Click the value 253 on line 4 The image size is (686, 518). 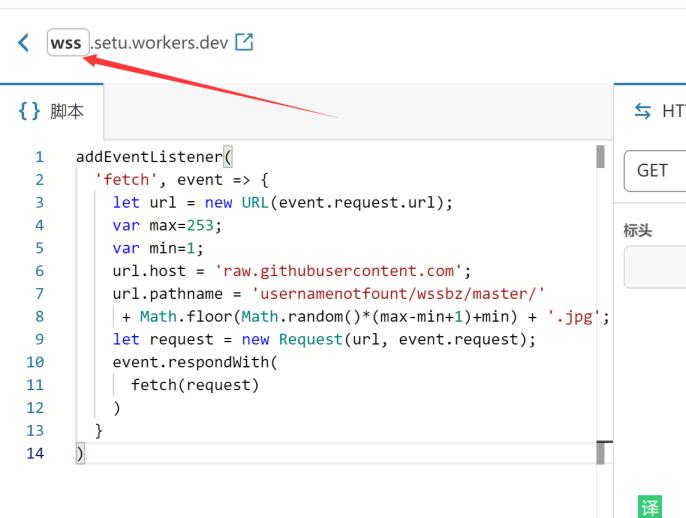point(200,225)
